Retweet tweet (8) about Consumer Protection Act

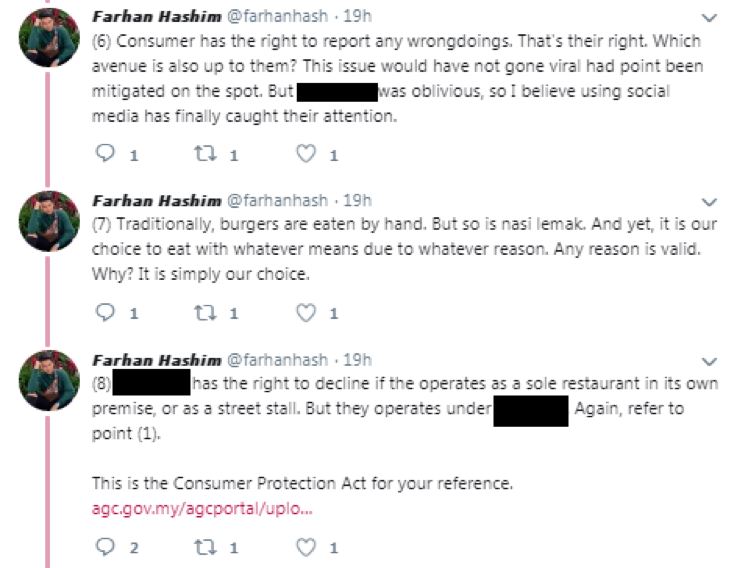point(205,547)
